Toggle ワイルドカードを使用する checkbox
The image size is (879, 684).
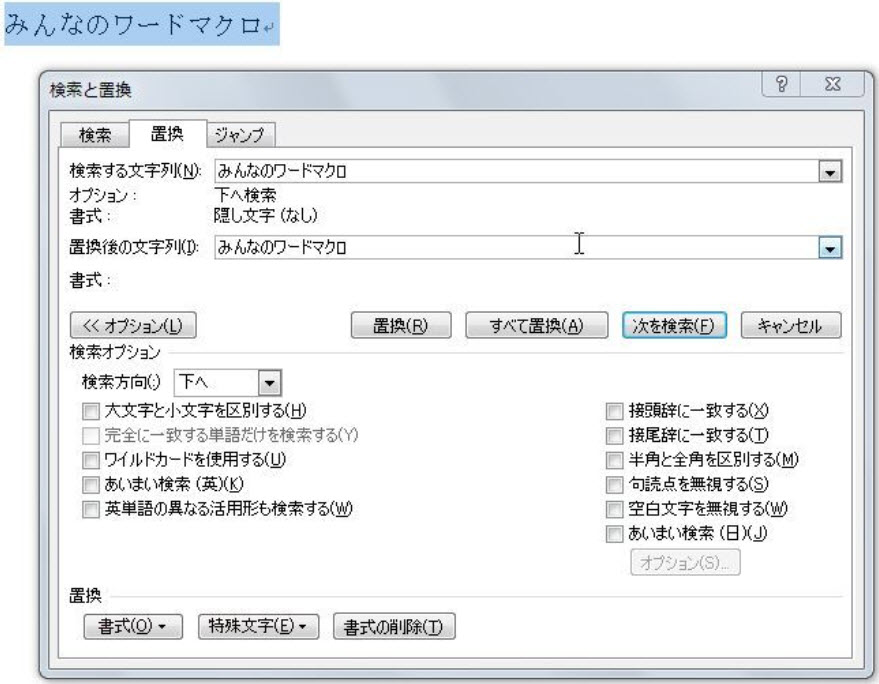92,460
